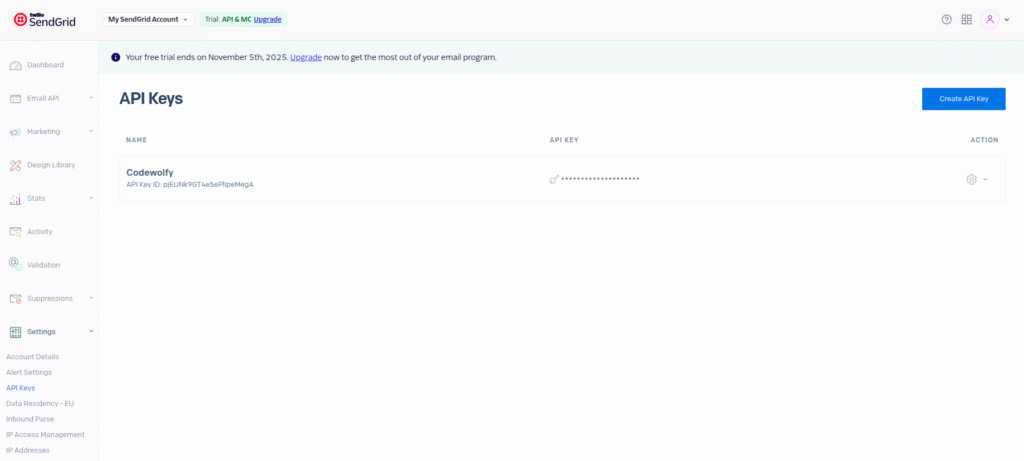Open the Activity menu item
Image resolution: width=1024 pixels, height=461 pixels.
click(x=40, y=232)
